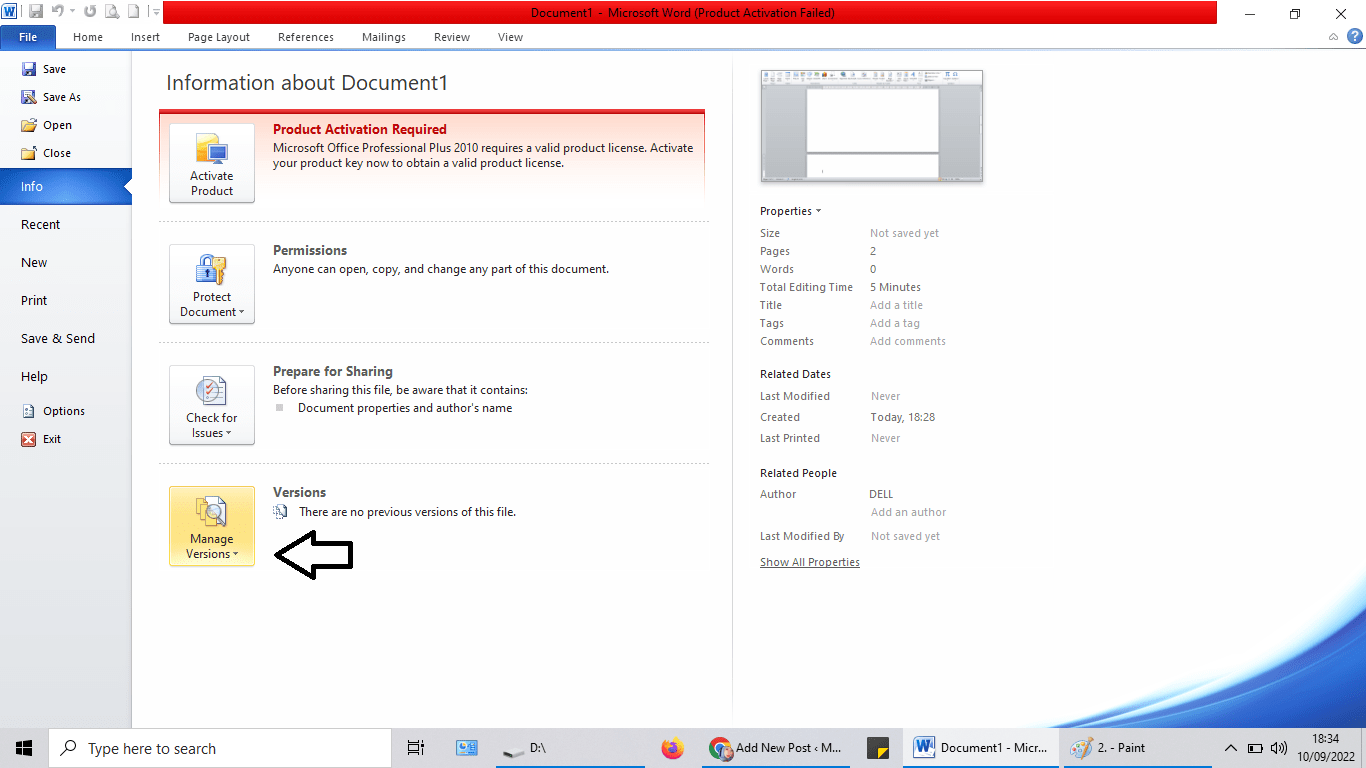This screenshot has height=768, width=1366.
Task: Click the Add an author field
Action: point(909,512)
